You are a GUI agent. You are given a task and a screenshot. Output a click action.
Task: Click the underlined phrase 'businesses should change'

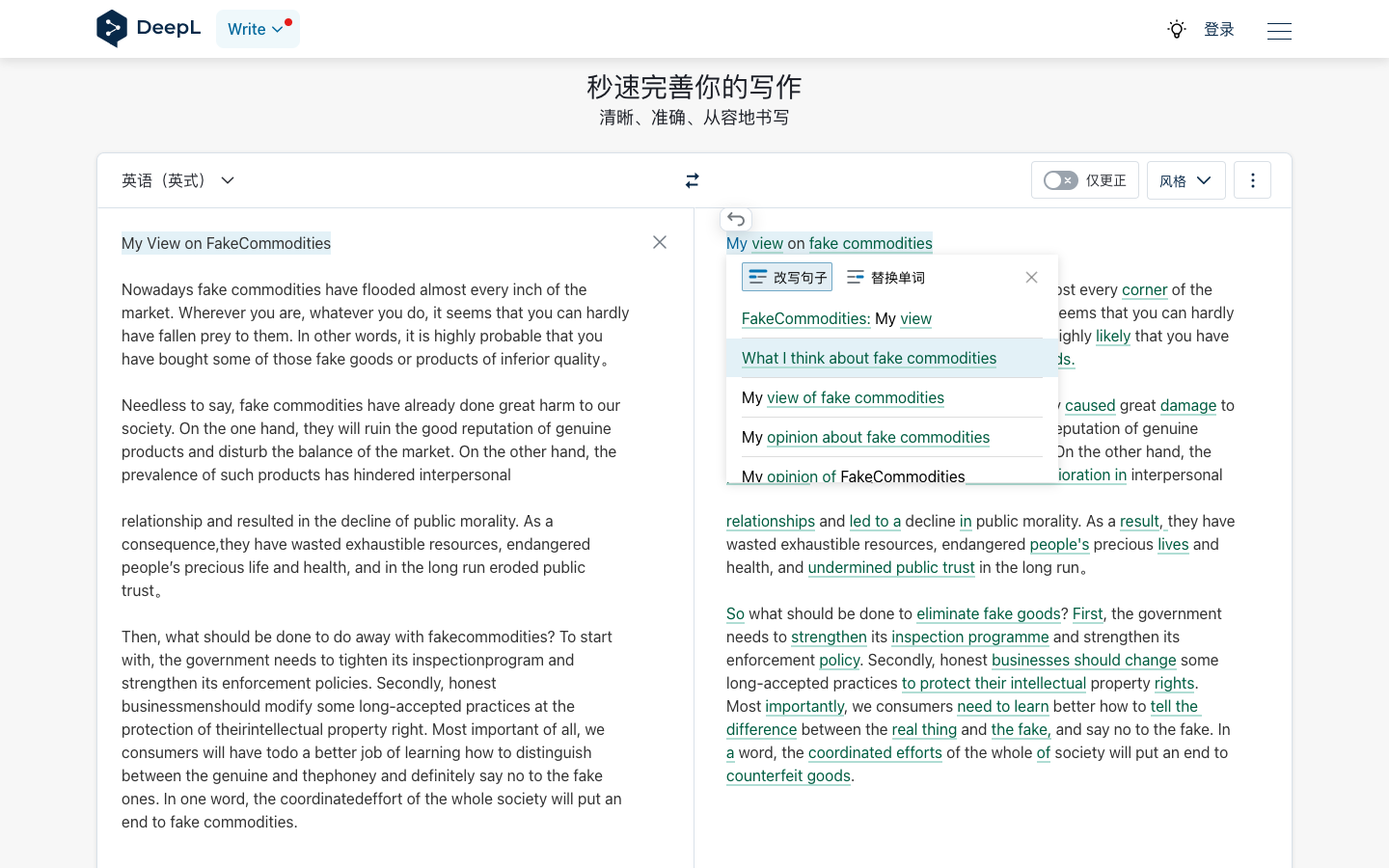[1084, 660]
